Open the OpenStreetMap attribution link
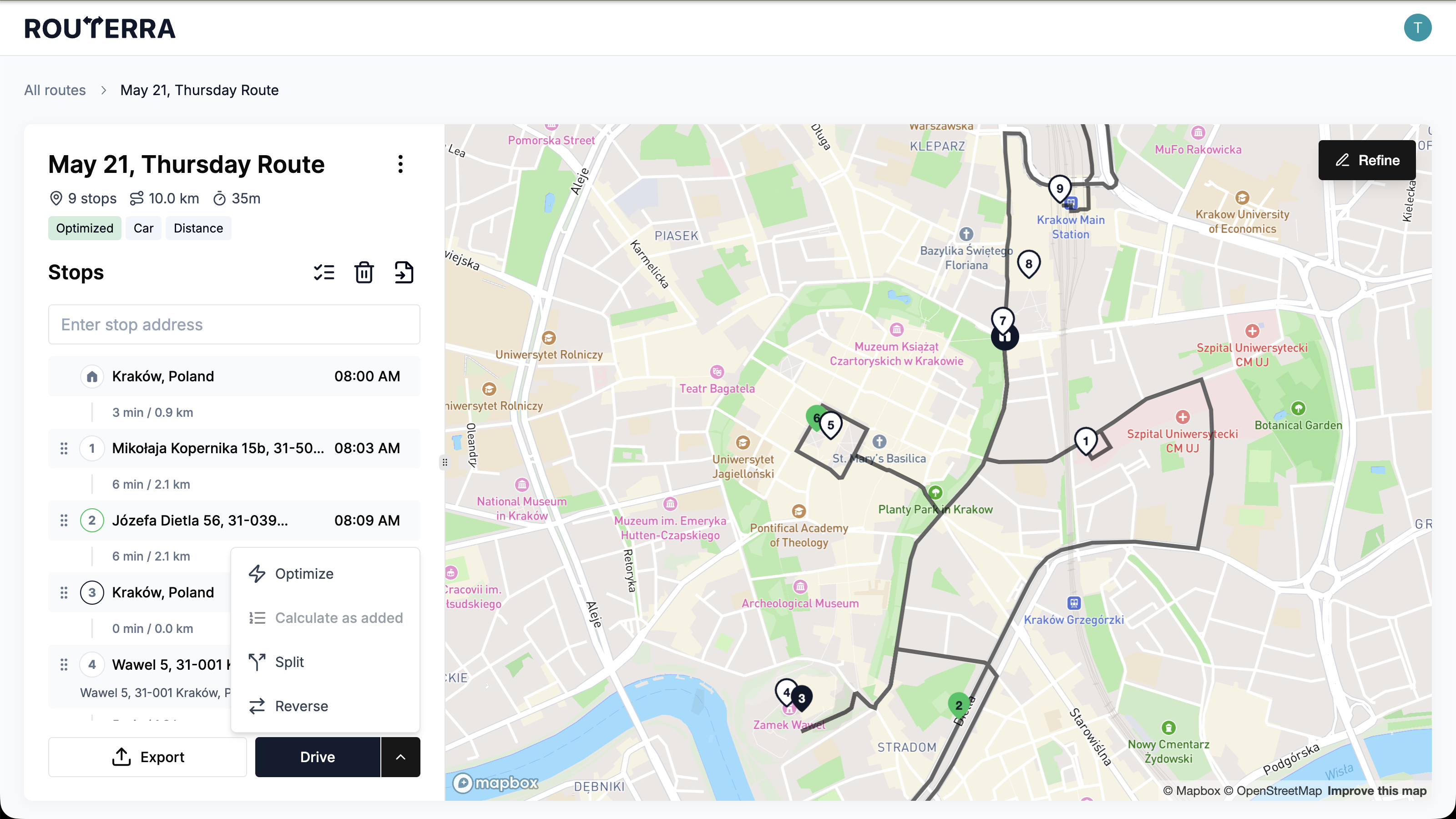Screen dimensions: 1456x819 [x=1273, y=791]
